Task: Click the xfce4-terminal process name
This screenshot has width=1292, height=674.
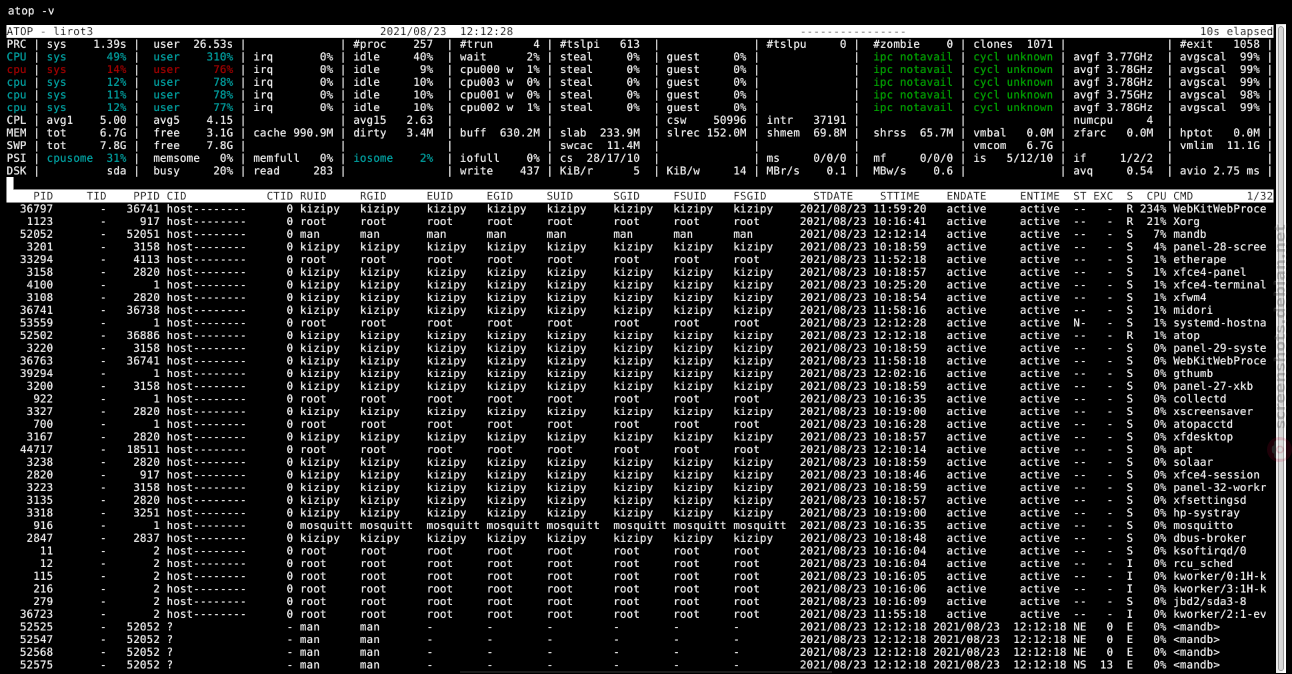Action: tap(1220, 285)
